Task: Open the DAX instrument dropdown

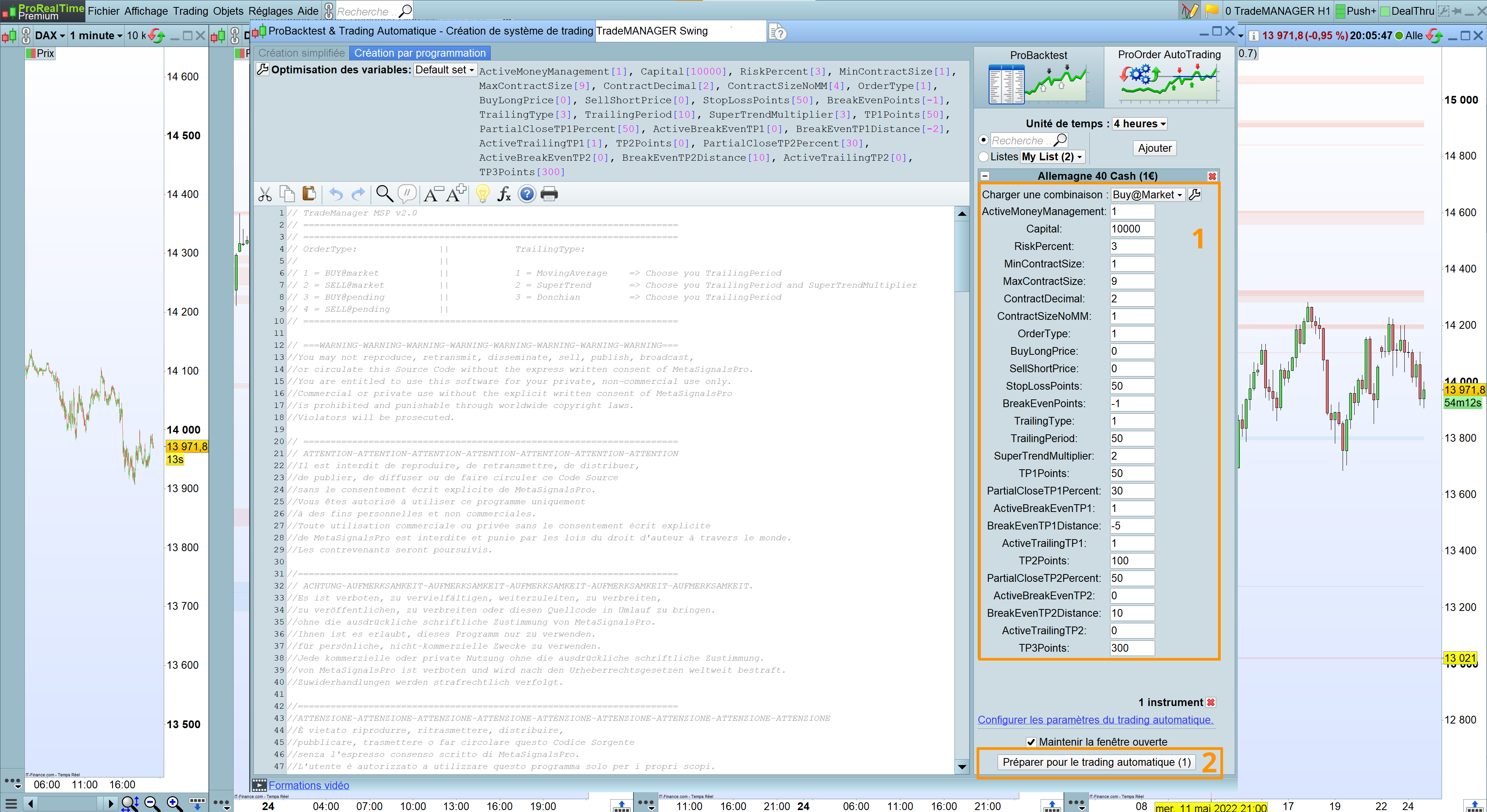Action: tap(50, 35)
